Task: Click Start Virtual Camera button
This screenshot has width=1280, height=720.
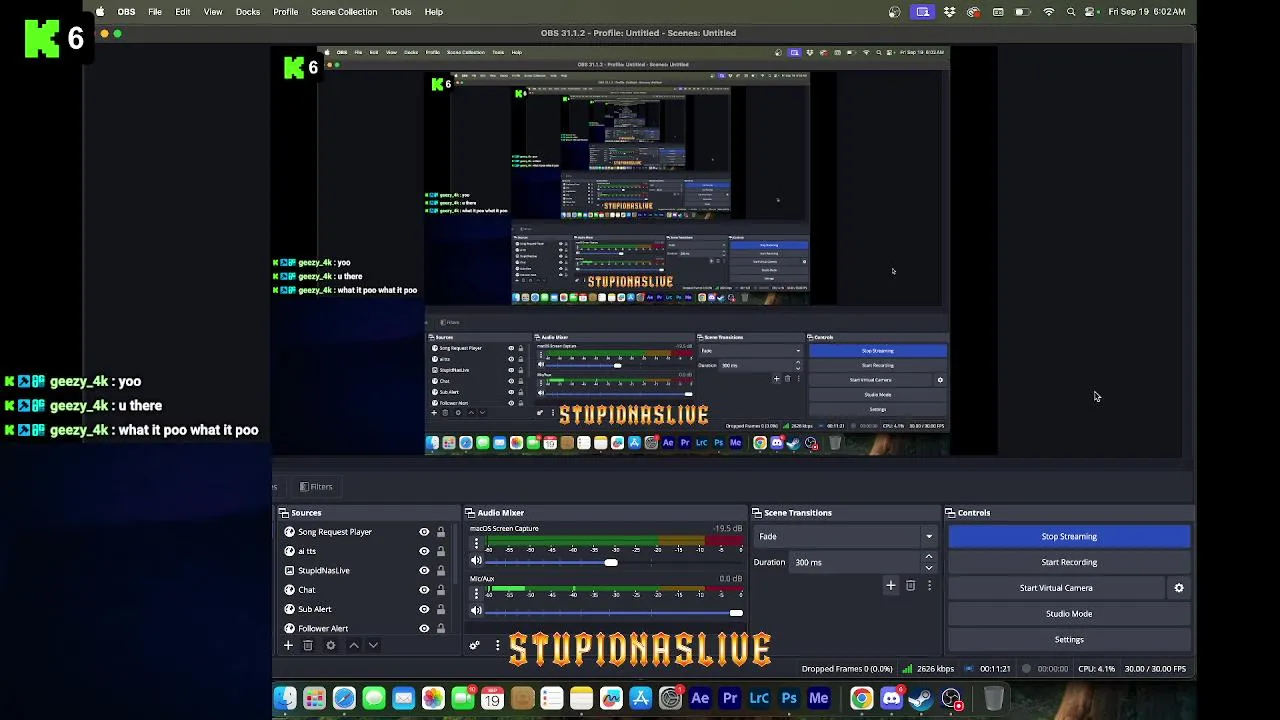Action: point(1056,588)
